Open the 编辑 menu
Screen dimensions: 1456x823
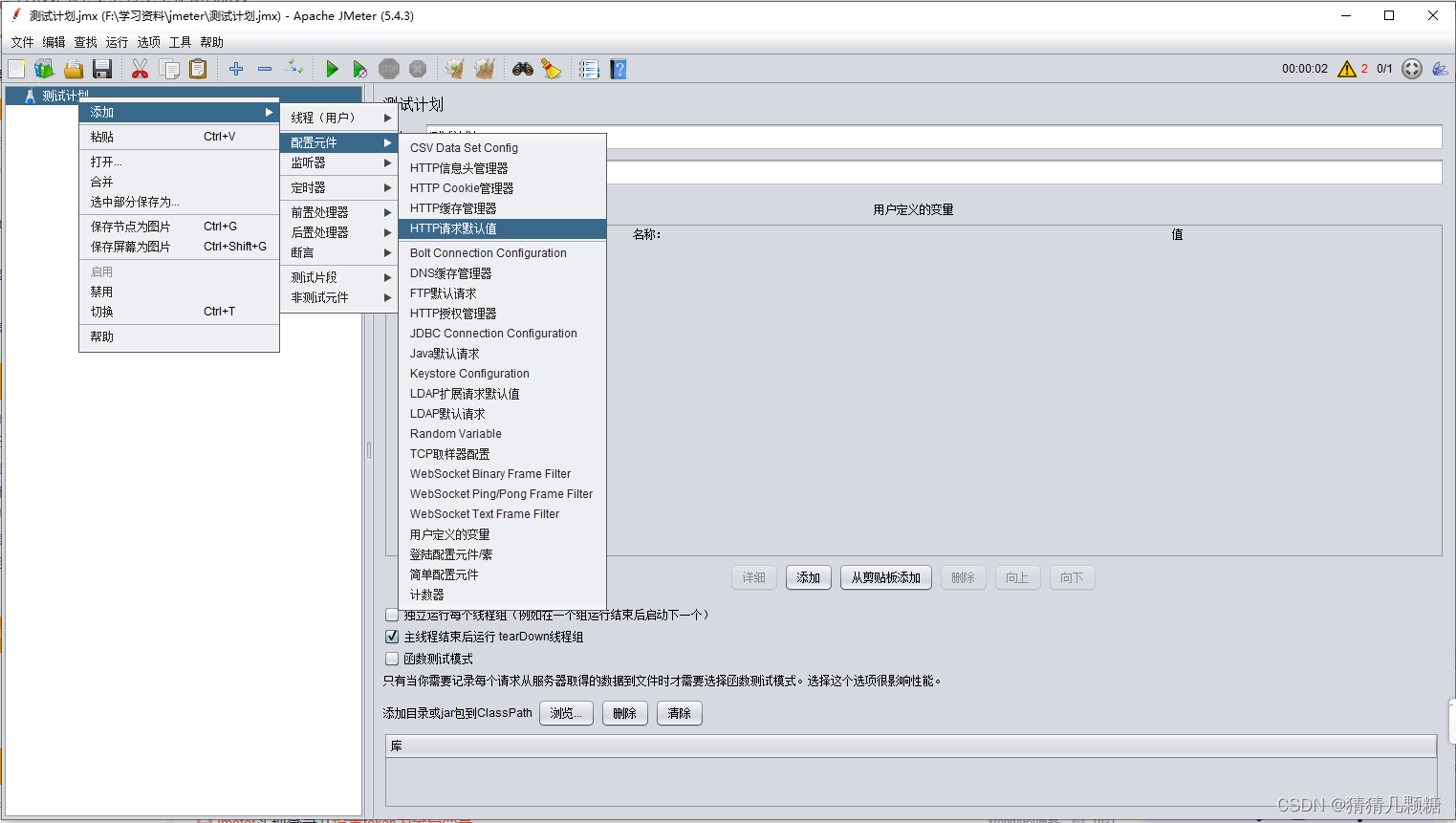click(54, 42)
